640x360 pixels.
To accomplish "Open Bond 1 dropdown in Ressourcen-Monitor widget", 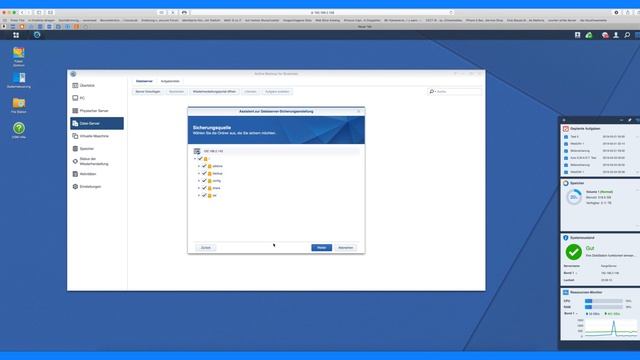I will [571, 313].
